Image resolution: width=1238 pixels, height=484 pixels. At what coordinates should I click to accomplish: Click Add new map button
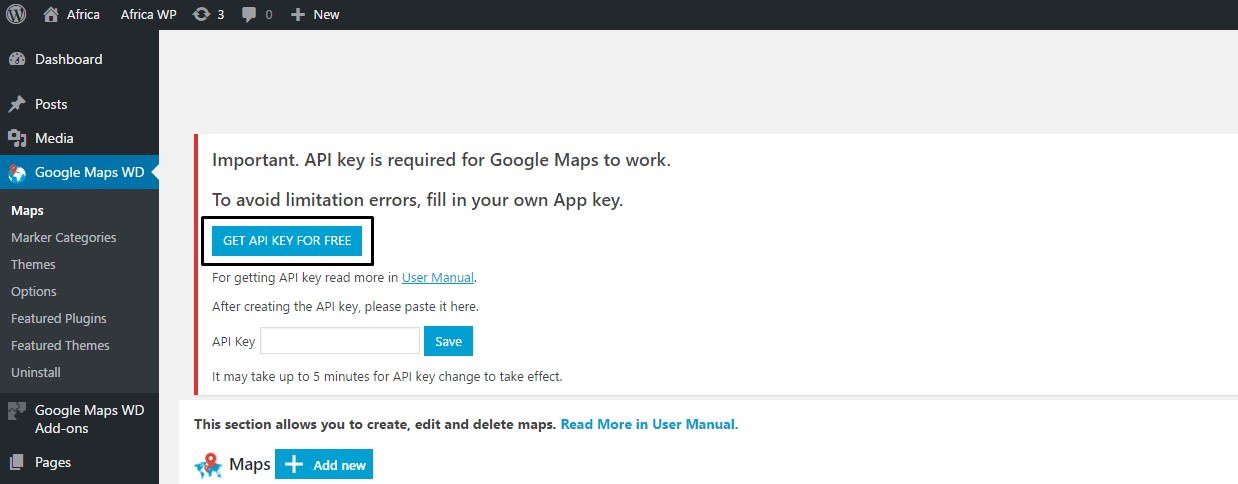[324, 465]
